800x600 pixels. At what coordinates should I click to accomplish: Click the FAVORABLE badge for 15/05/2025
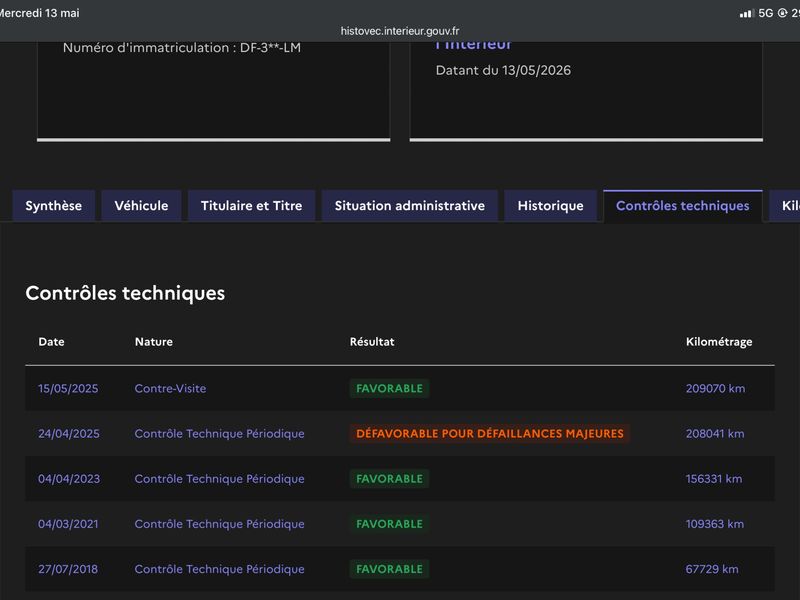[x=389, y=388]
